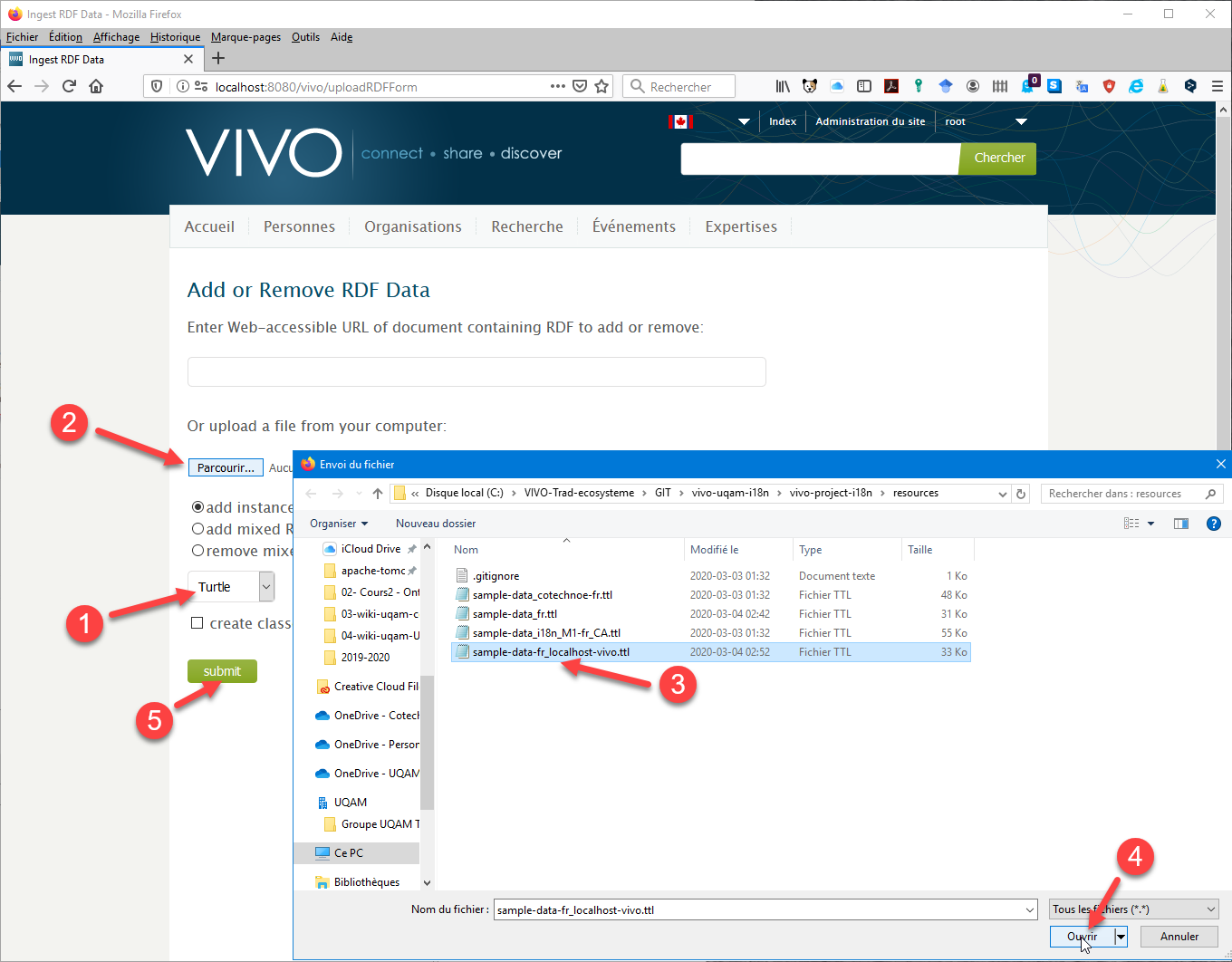Viewport: 1232px width, 962px height.
Task: Open the Expertises navigation tab
Action: [741, 226]
